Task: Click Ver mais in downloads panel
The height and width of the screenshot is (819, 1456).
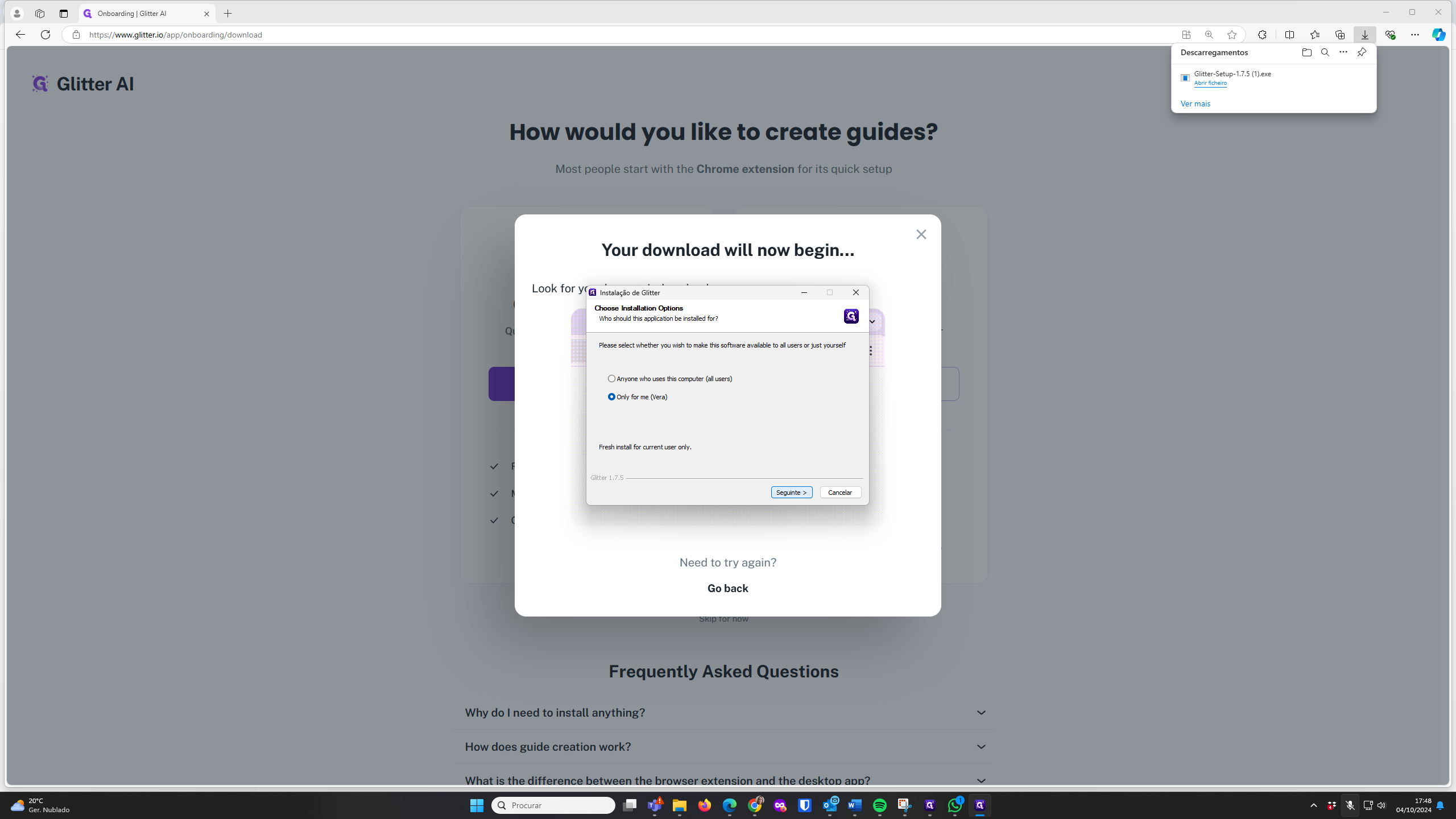Action: pyautogui.click(x=1195, y=104)
